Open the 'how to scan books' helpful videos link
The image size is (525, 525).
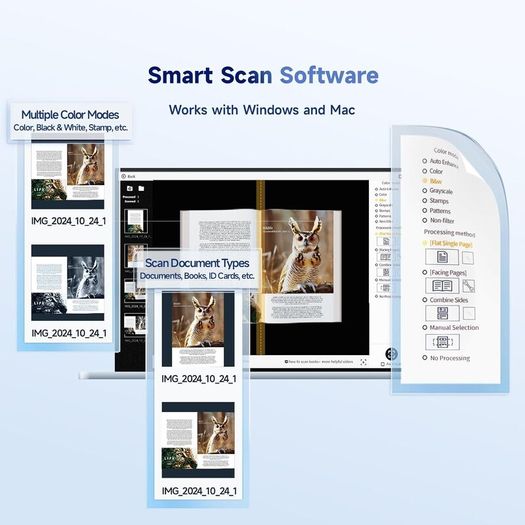[319, 362]
